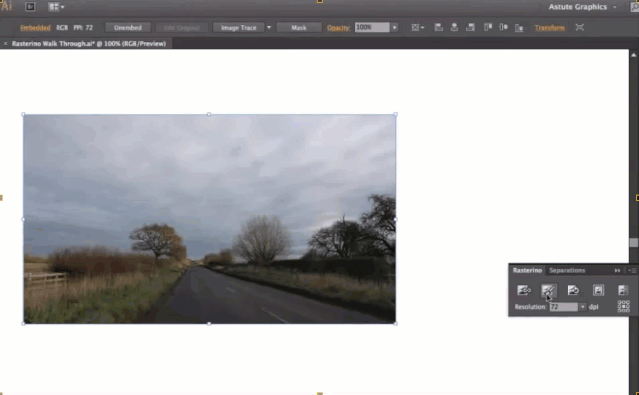Click the last Rasterino image split icon
The width and height of the screenshot is (639, 395).
pyautogui.click(x=622, y=290)
